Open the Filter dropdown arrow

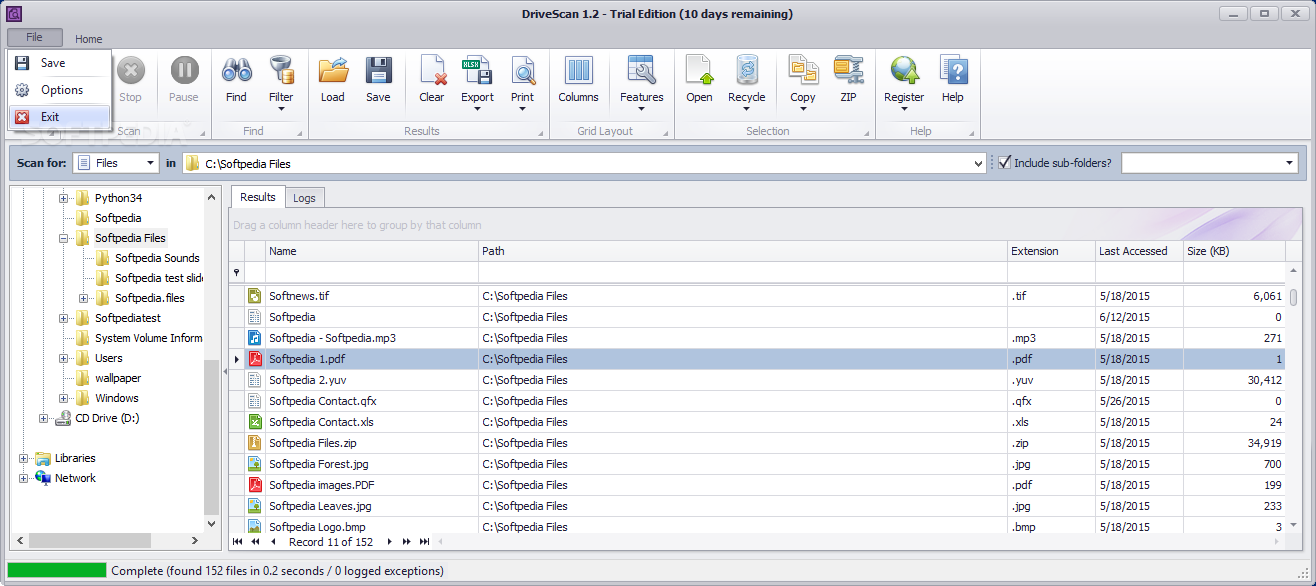281,109
